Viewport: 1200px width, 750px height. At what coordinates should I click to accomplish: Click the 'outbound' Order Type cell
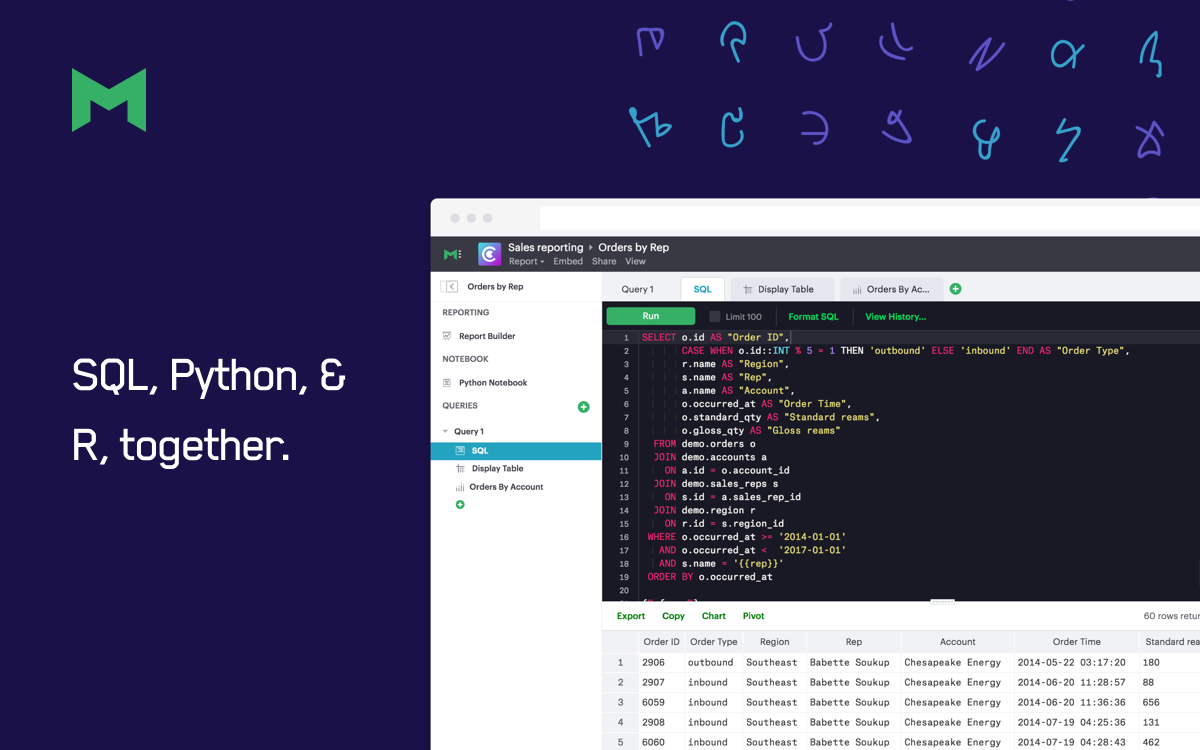tap(713, 662)
